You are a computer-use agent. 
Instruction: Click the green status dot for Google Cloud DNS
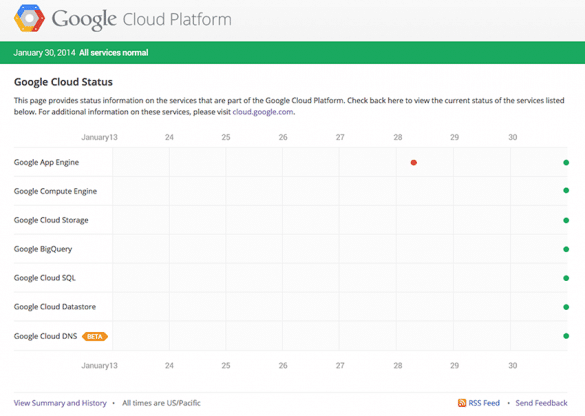click(566, 336)
